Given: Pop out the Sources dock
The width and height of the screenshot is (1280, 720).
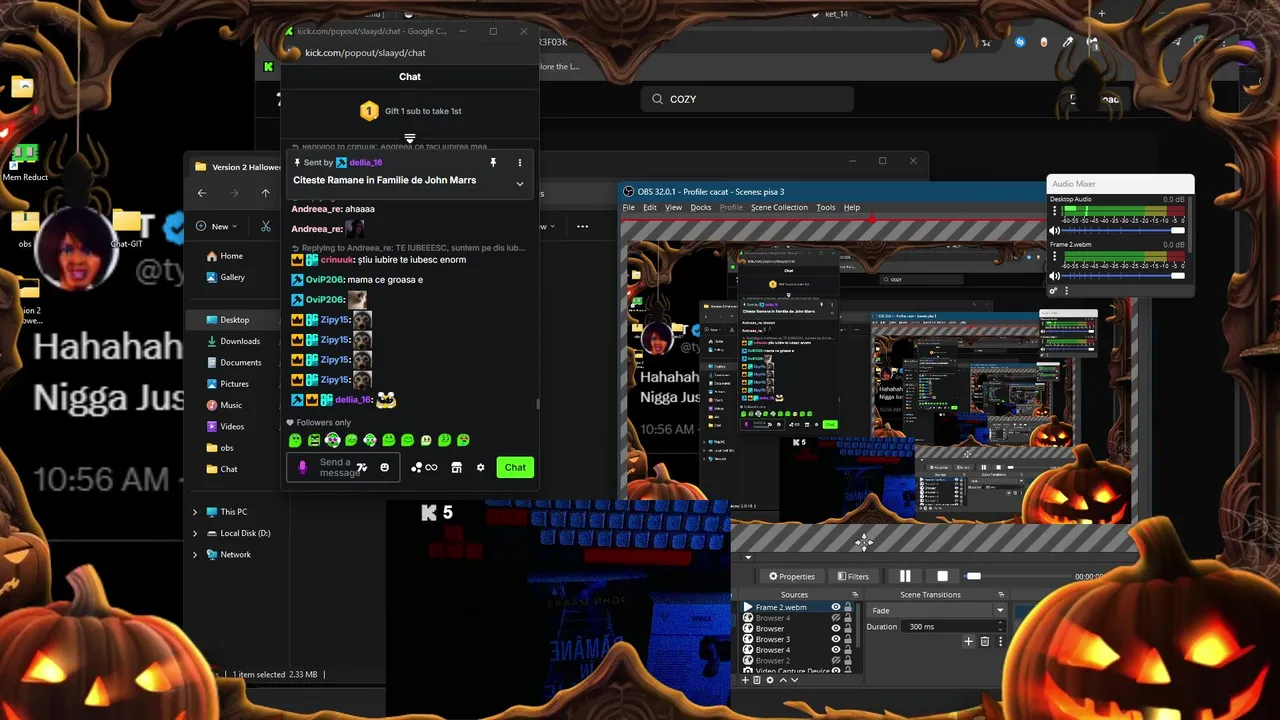Looking at the screenshot, I should [x=855, y=595].
